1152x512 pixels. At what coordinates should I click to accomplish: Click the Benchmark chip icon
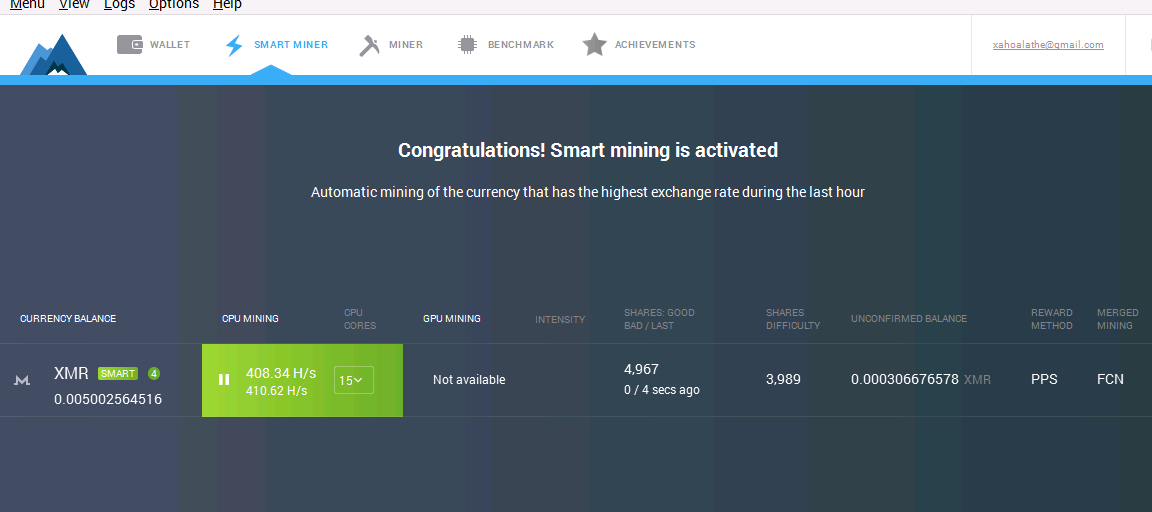pyautogui.click(x=467, y=45)
